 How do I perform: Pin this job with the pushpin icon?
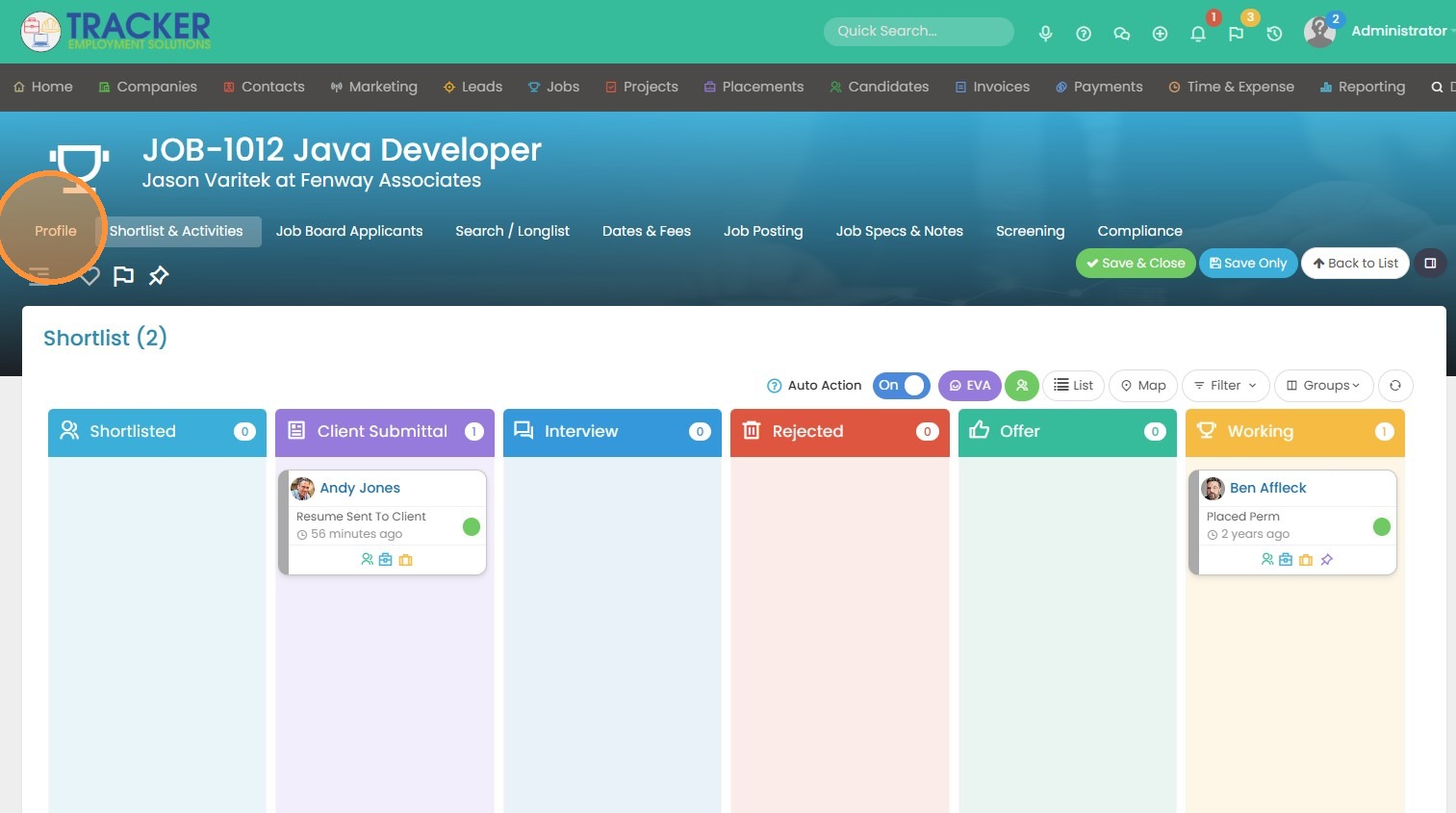tap(159, 276)
